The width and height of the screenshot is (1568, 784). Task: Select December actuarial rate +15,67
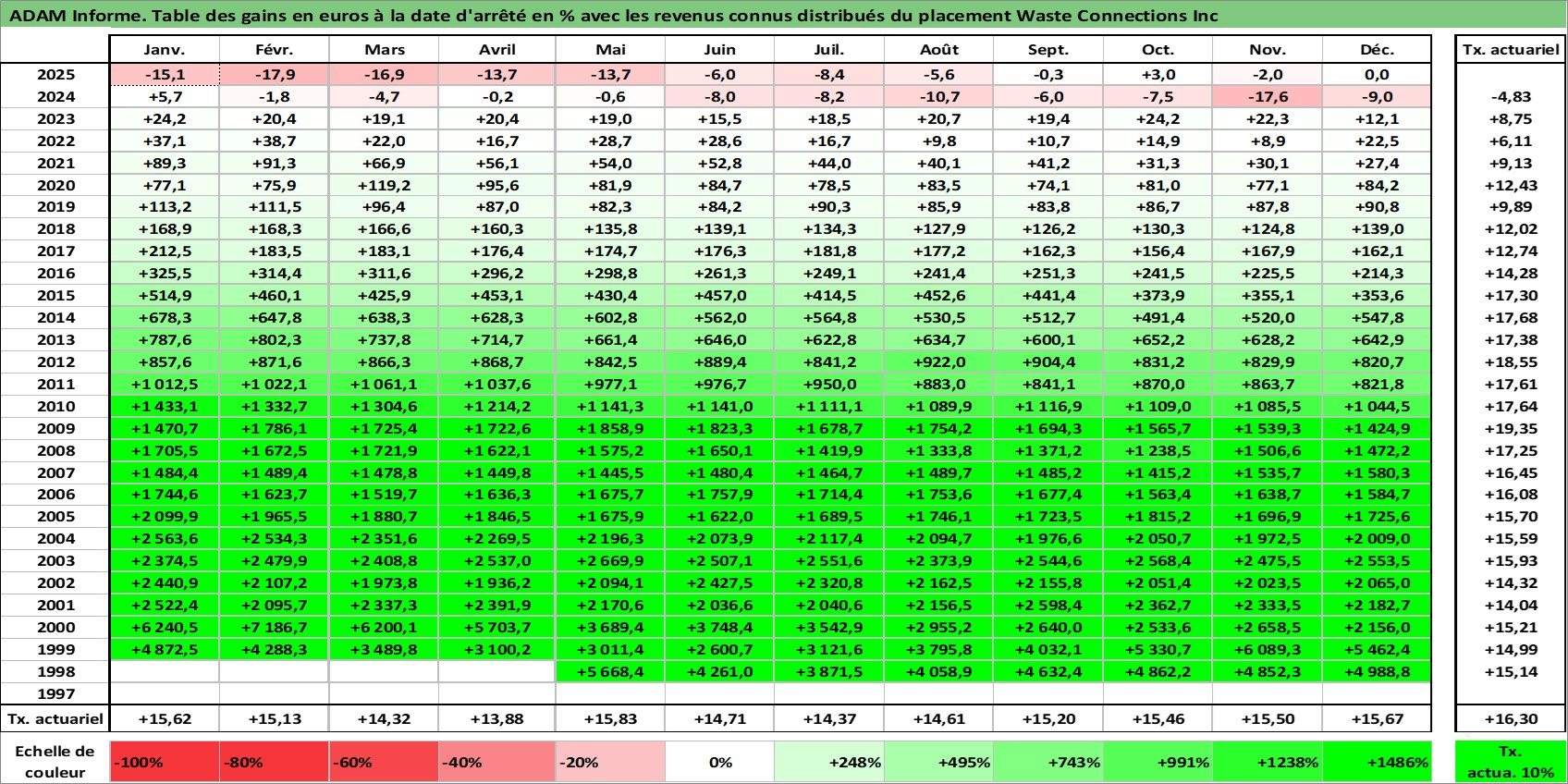click(1377, 718)
